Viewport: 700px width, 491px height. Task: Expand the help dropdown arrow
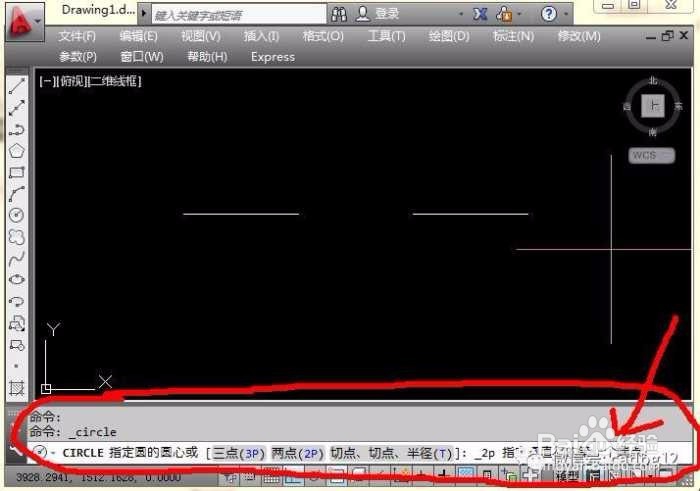pyautogui.click(x=566, y=14)
